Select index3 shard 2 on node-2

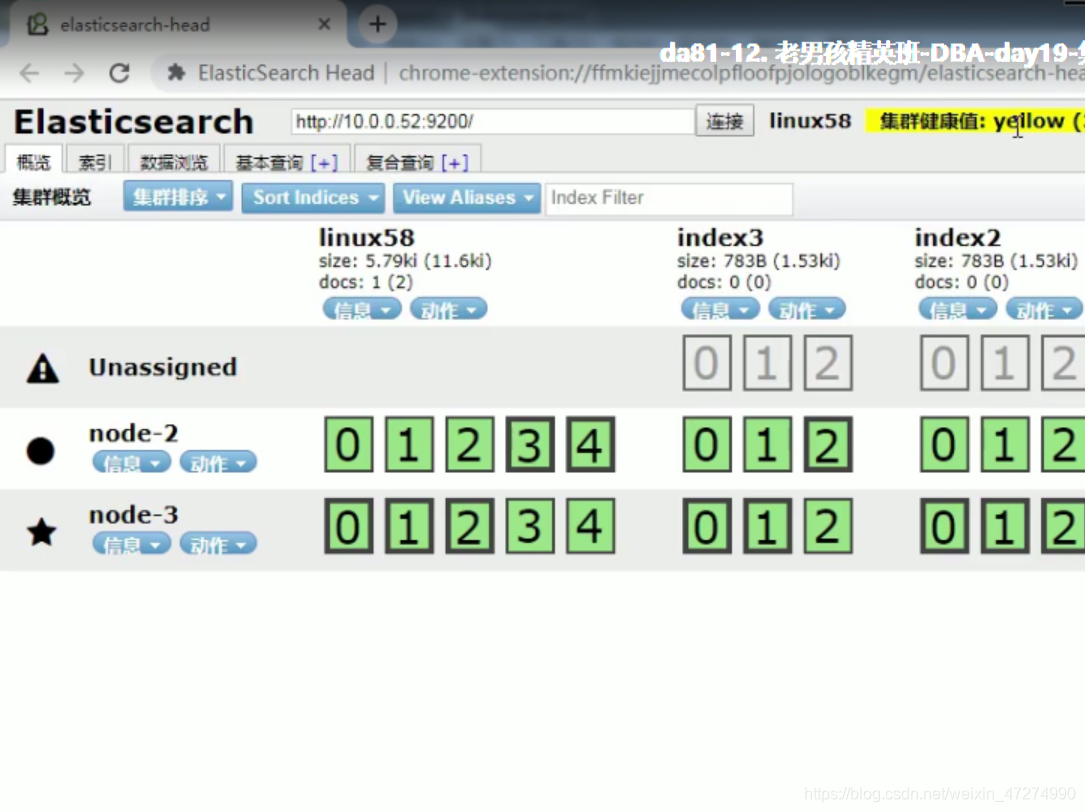(828, 444)
